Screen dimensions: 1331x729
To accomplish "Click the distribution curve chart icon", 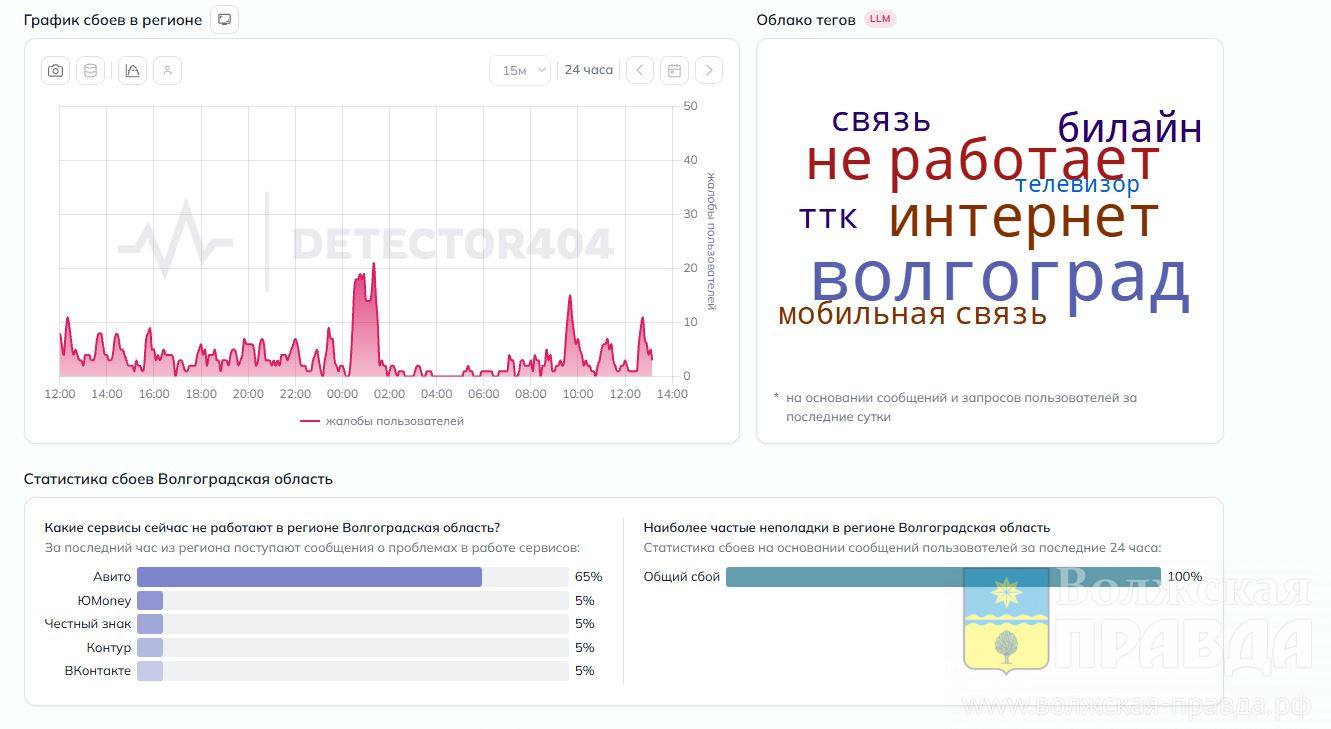I will (x=132, y=70).
